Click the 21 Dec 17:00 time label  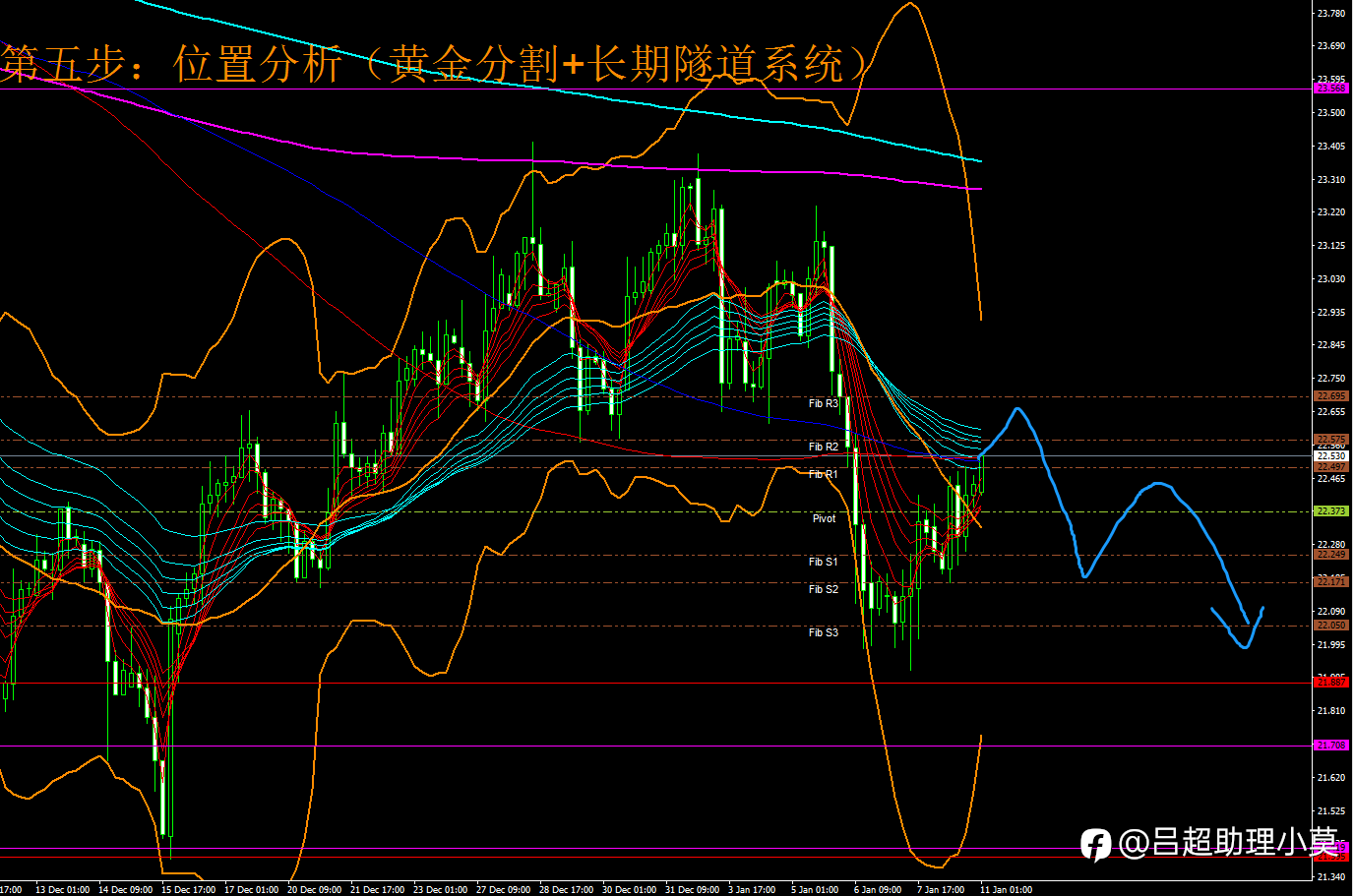(378, 890)
